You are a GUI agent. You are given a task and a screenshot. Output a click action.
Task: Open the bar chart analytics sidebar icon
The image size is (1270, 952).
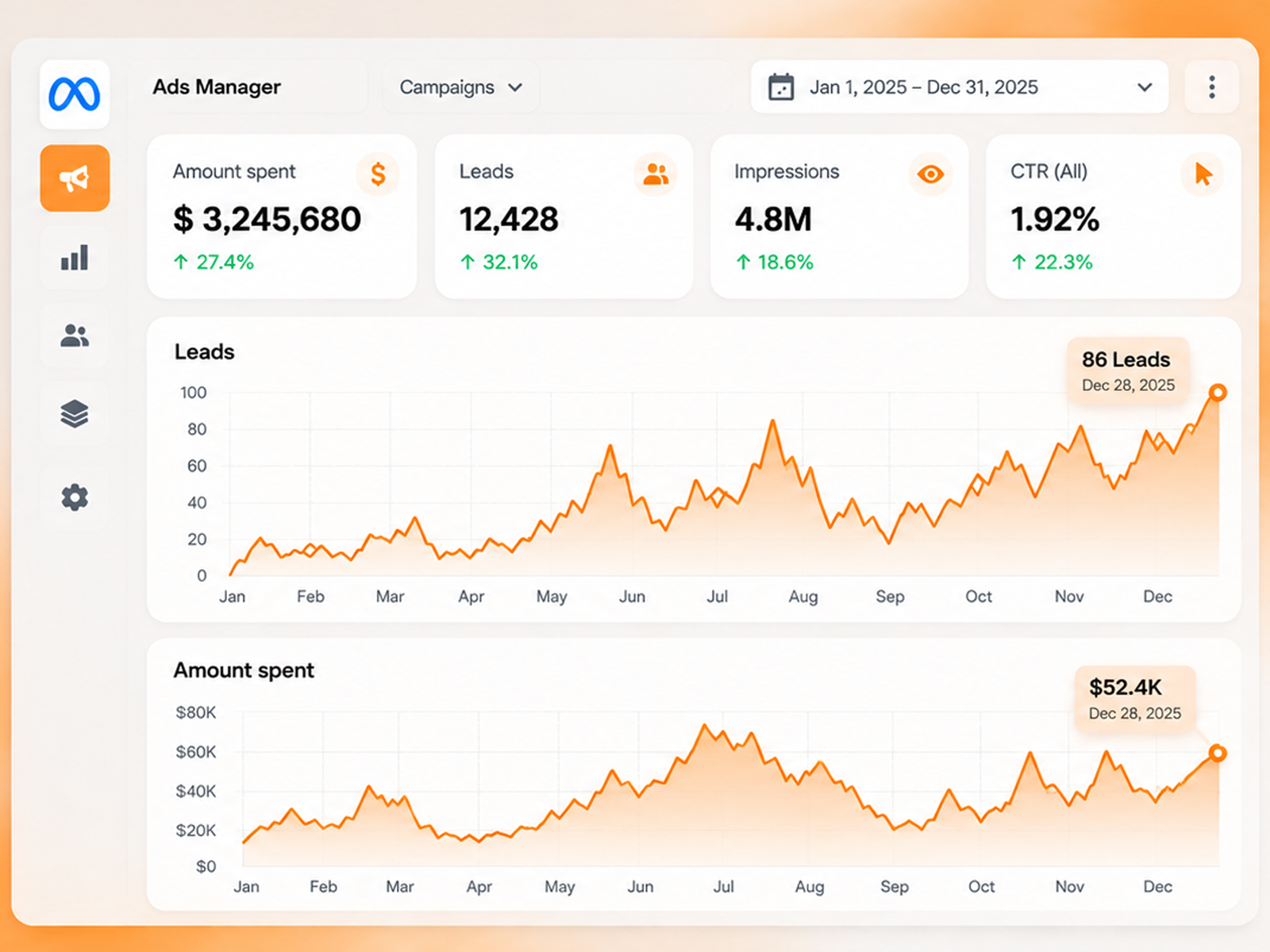[x=75, y=258]
